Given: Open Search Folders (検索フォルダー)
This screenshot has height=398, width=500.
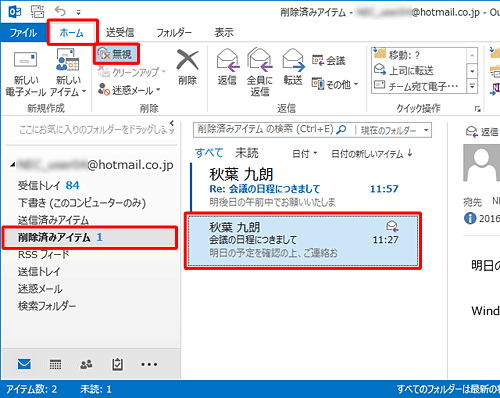Looking at the screenshot, I should (91, 306).
